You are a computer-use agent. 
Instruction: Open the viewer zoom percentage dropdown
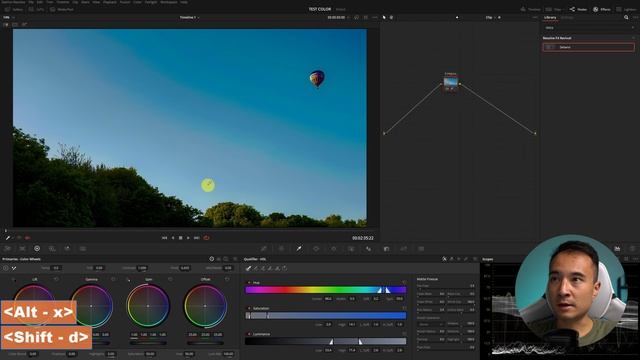[x=8, y=18]
